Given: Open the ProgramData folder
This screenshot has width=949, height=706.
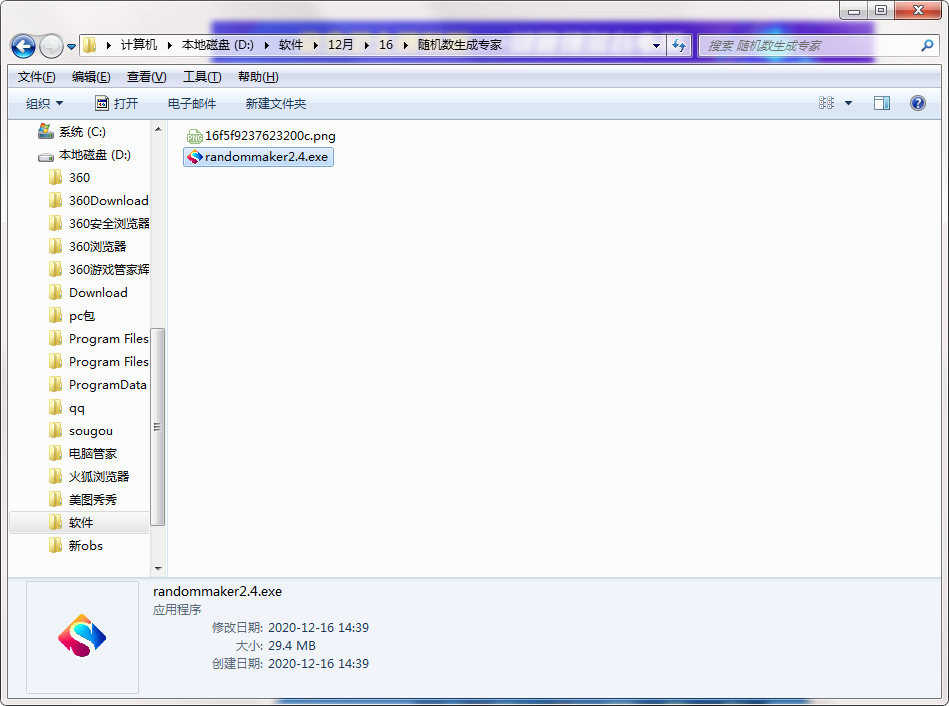Looking at the screenshot, I should (107, 385).
